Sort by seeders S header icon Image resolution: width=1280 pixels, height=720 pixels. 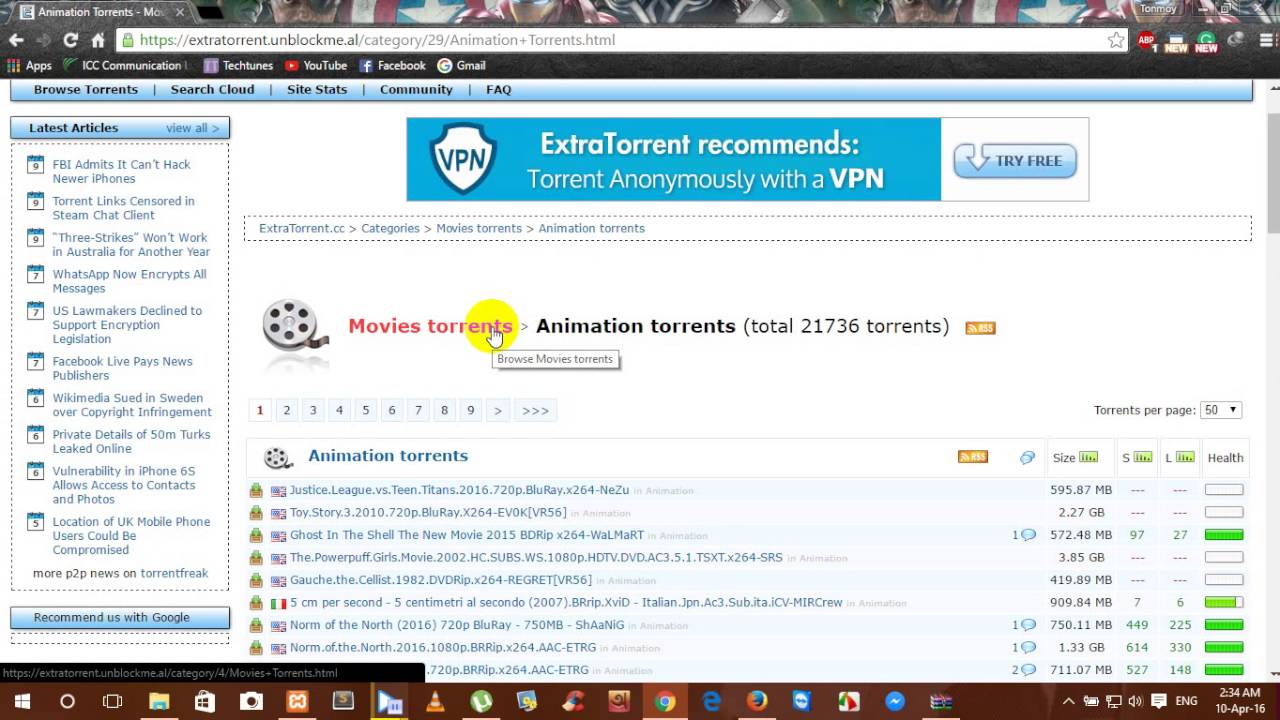click(1143, 457)
